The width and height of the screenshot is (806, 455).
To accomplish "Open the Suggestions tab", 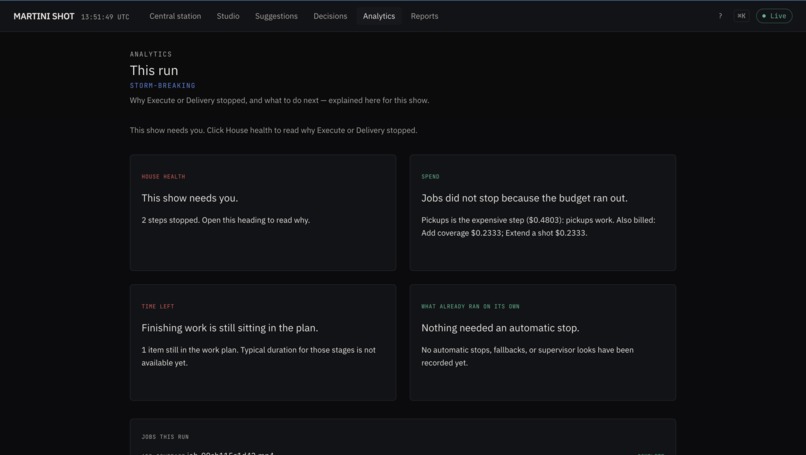I will tap(276, 16).
